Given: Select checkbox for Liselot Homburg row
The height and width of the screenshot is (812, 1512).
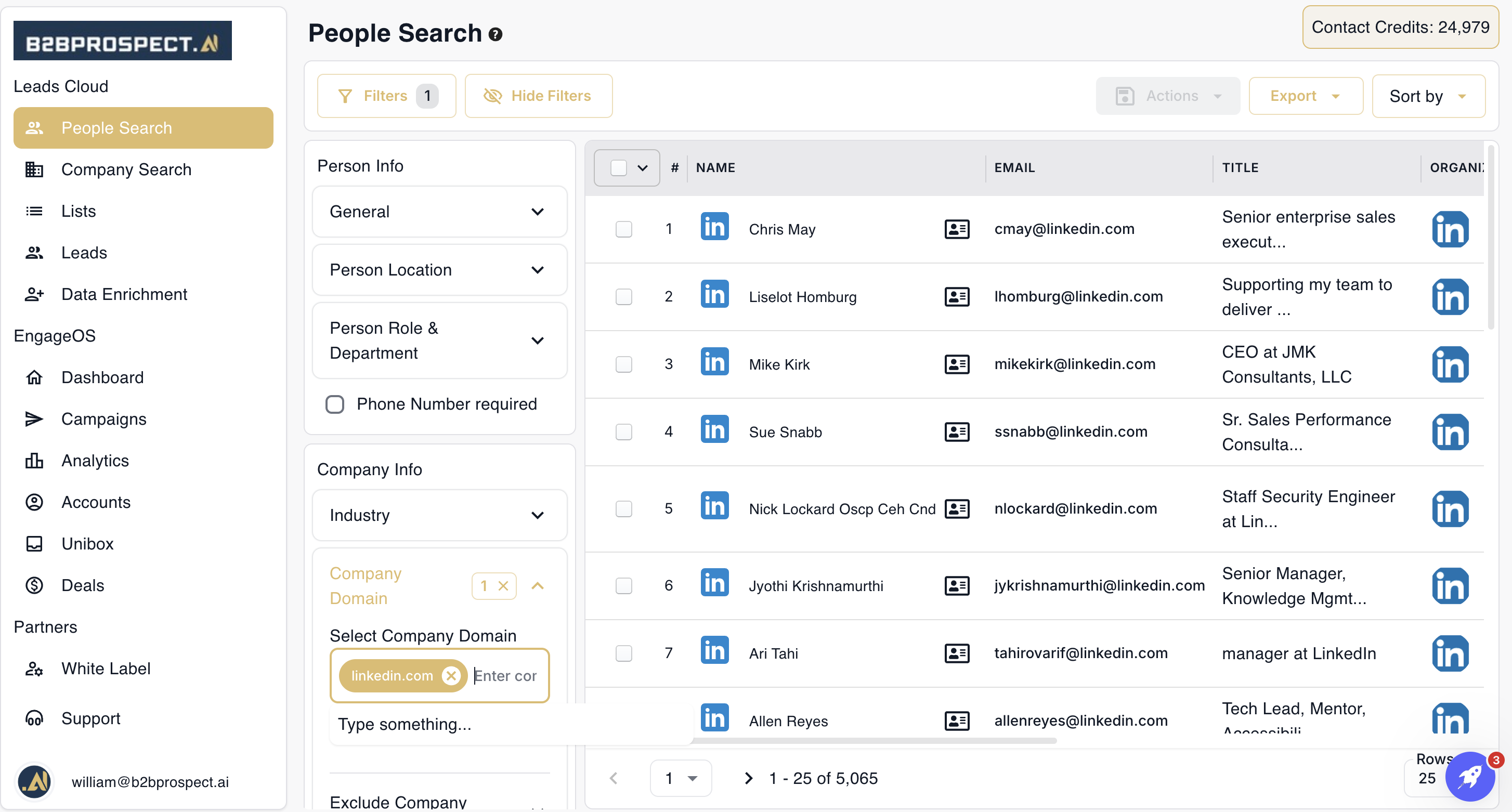Looking at the screenshot, I should coord(623,296).
